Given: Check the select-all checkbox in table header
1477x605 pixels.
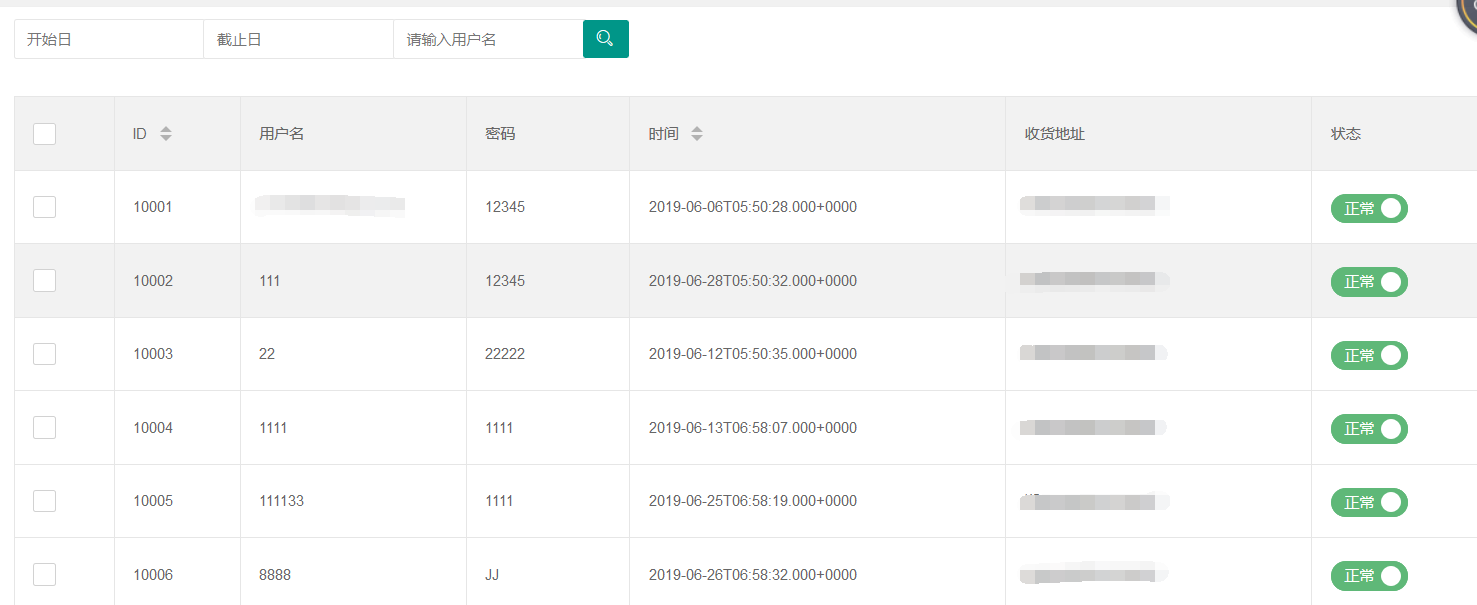Looking at the screenshot, I should (44, 133).
